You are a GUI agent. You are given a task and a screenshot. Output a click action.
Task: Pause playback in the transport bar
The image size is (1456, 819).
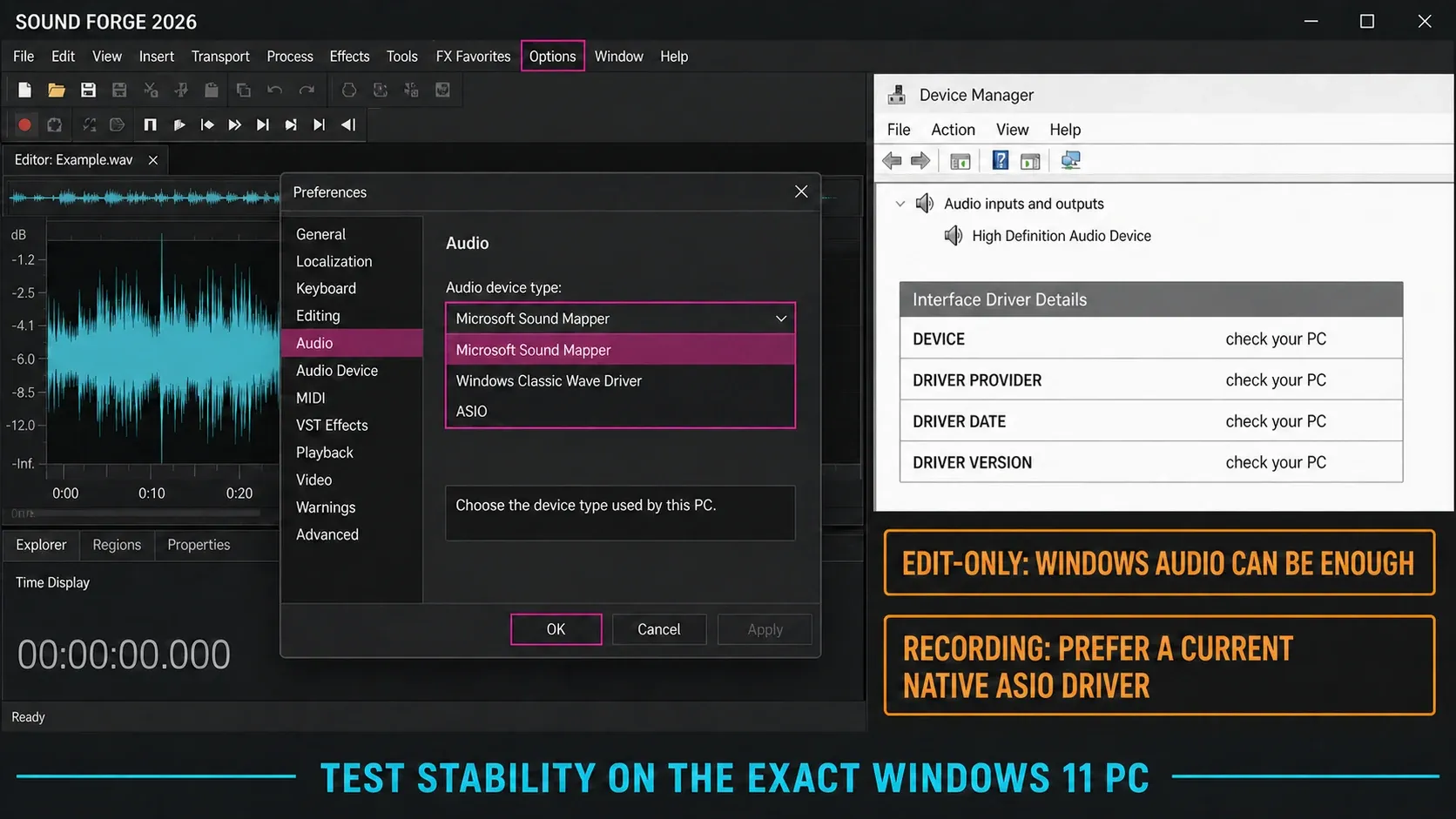coord(150,124)
